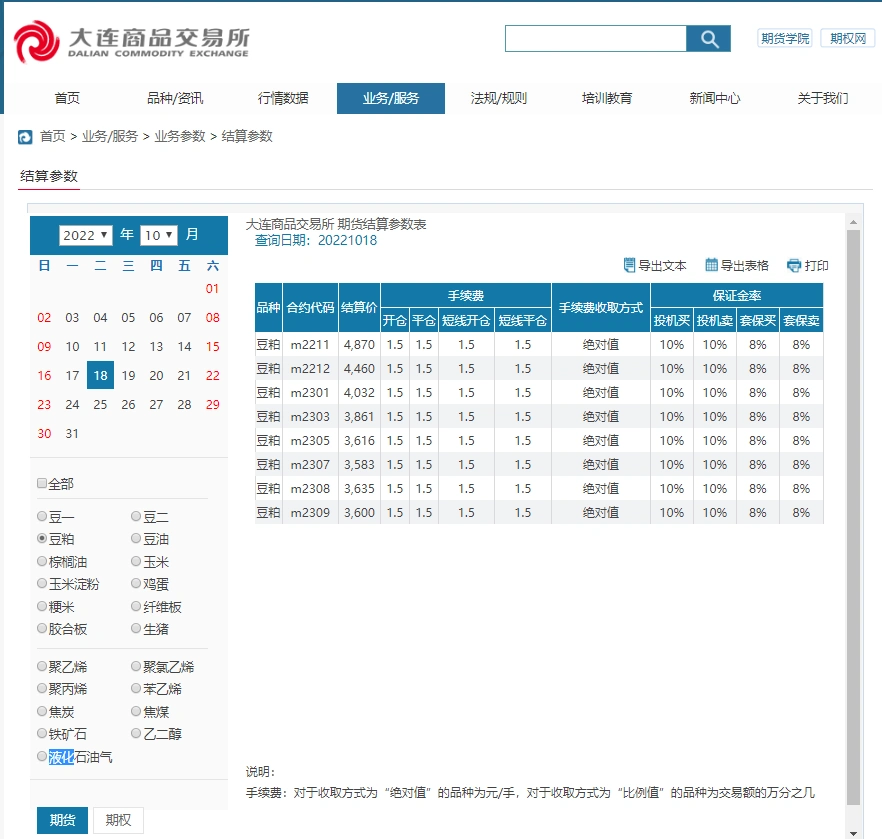Switch to the 期权 tab
The image size is (882, 839).
tap(117, 819)
